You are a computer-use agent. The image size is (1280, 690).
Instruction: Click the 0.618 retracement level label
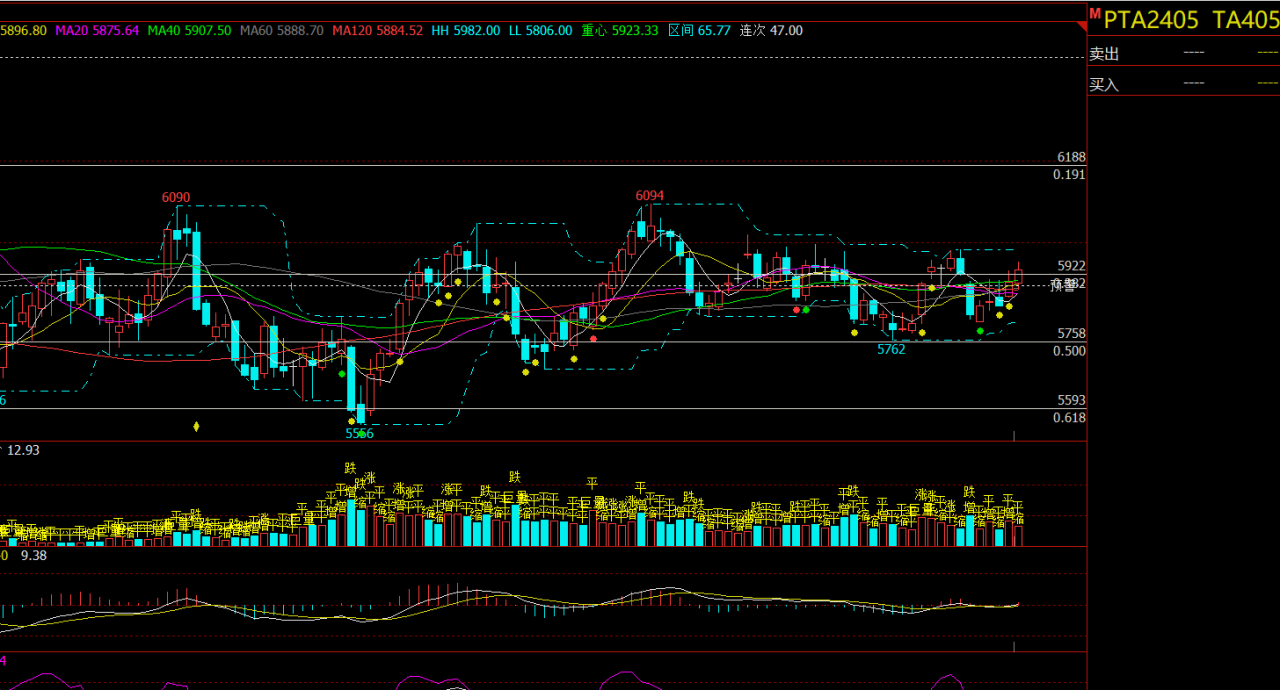point(1069,418)
